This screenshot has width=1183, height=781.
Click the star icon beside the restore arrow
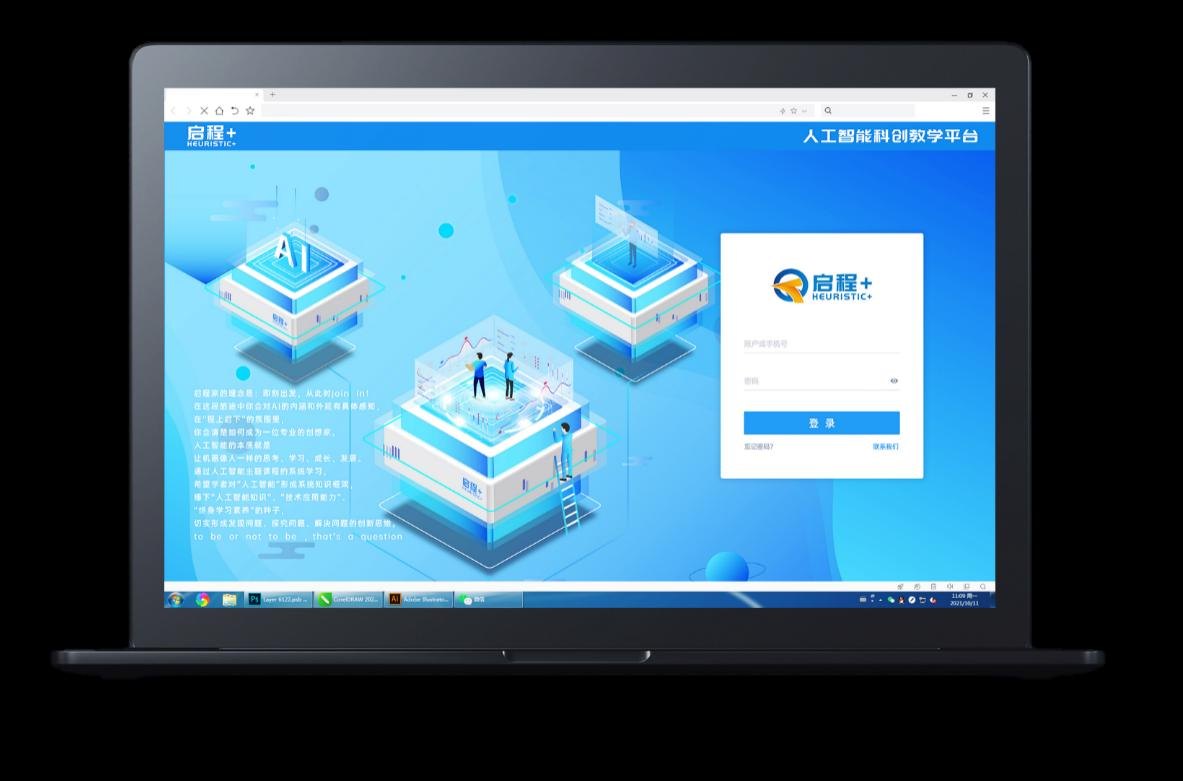250,111
